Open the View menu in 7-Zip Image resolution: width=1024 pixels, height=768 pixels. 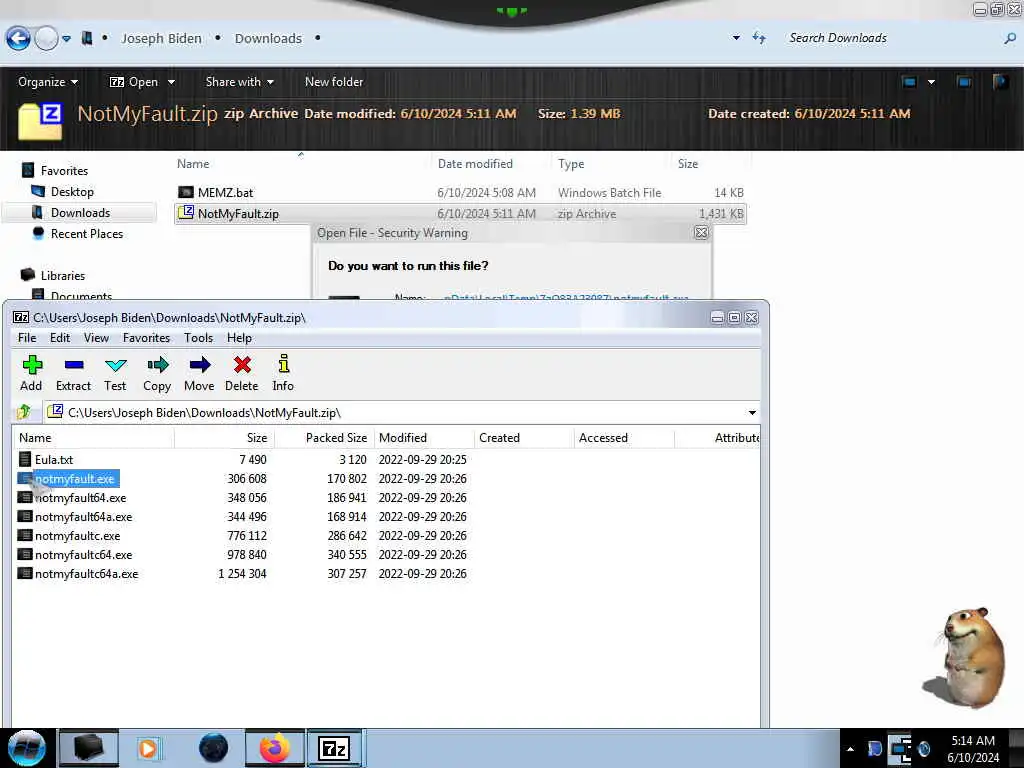tap(96, 338)
